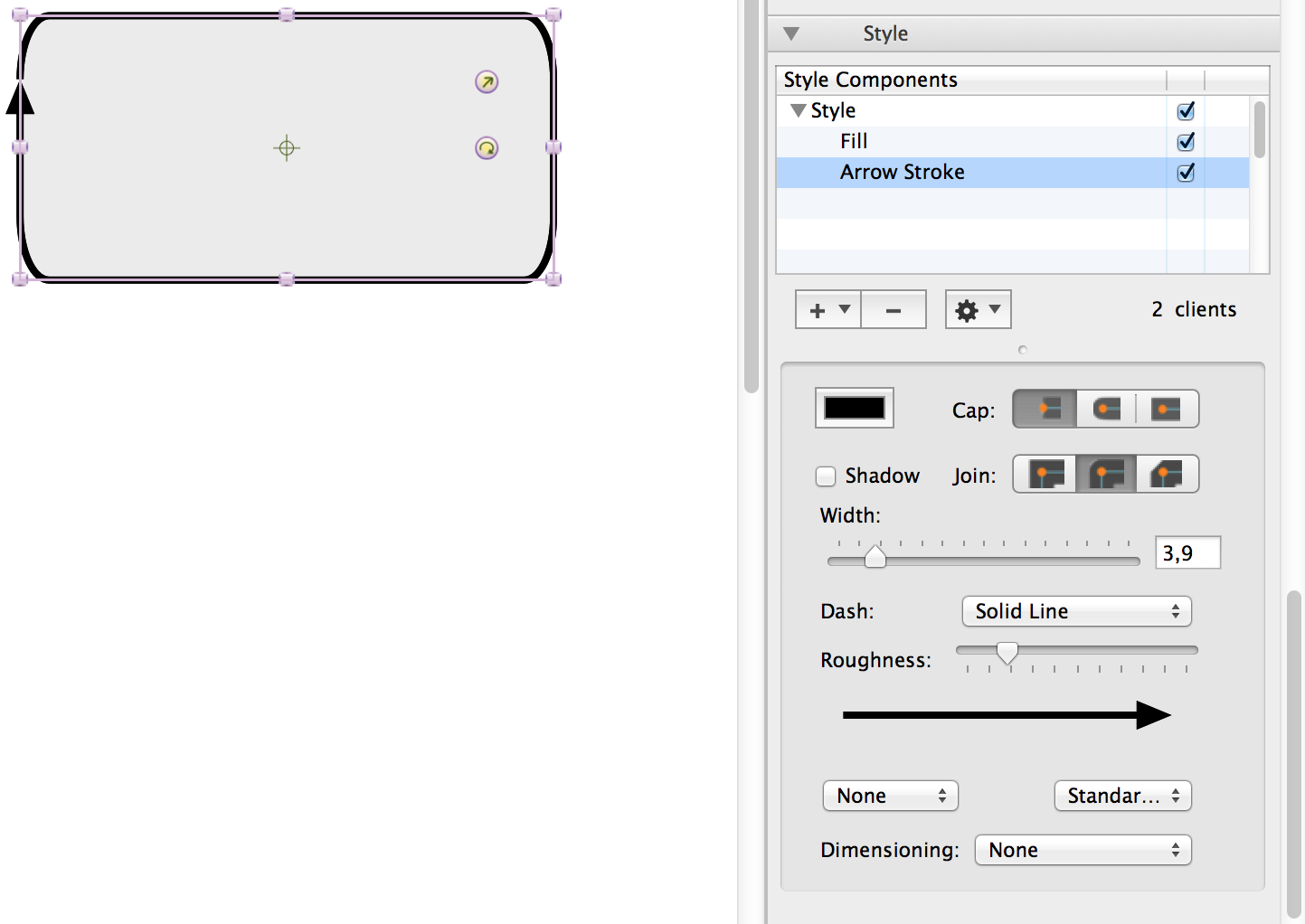Click the left-middle selection handle of the shape
Viewport: 1305px width, 924px height.
[20, 147]
